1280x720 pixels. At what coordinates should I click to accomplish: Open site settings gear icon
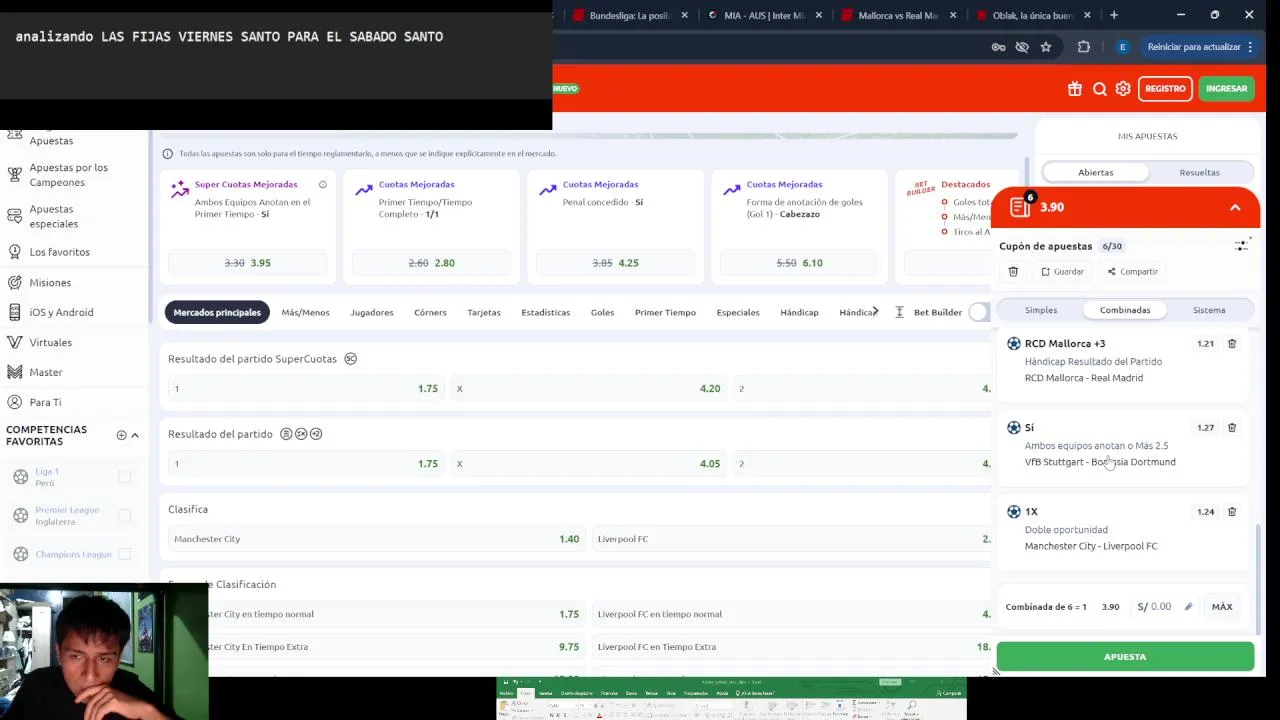1123,89
